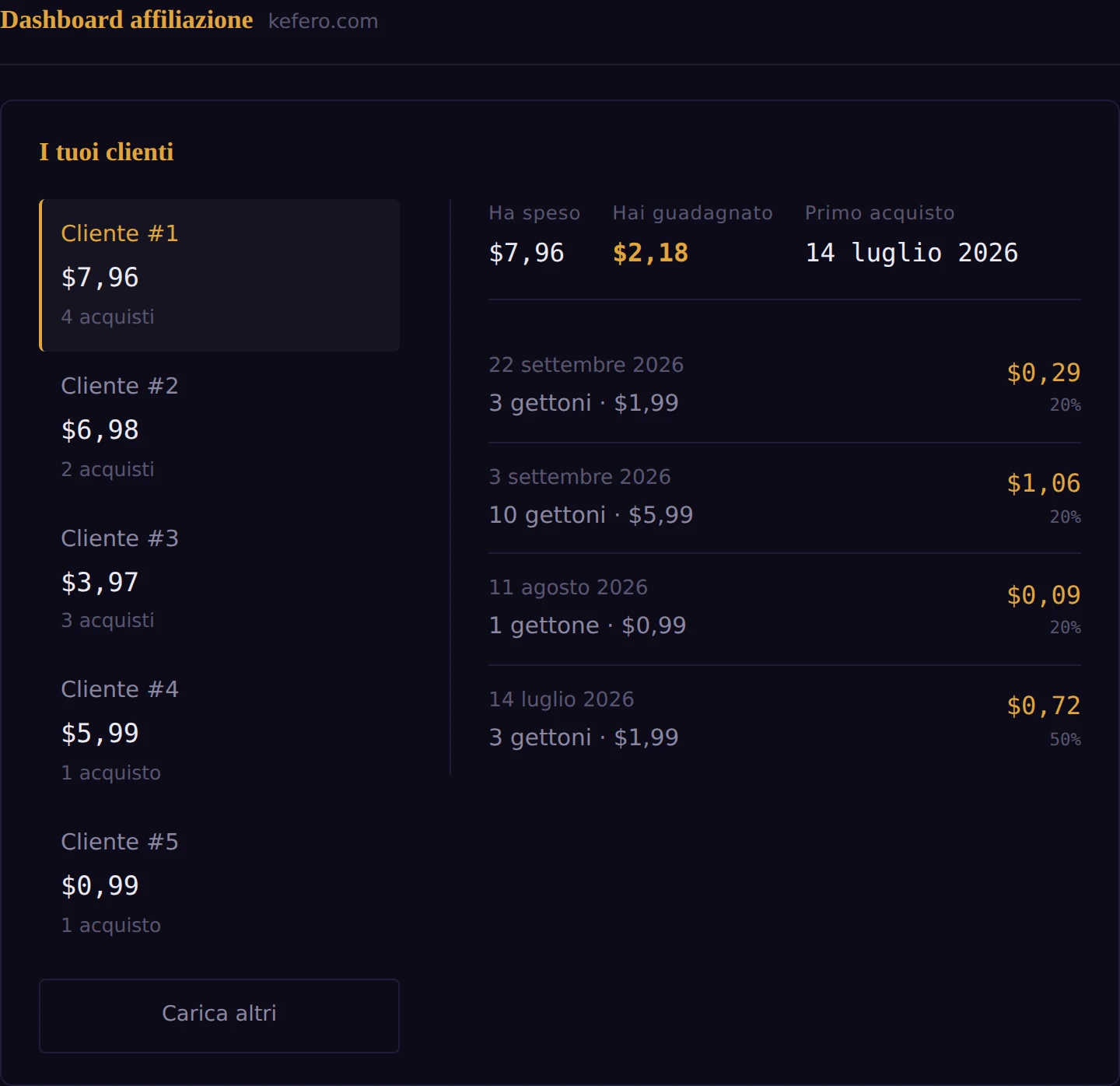Click the 10 gettoni · $5,99 purchase line
The height and width of the screenshot is (1086, 1120).
point(591,515)
